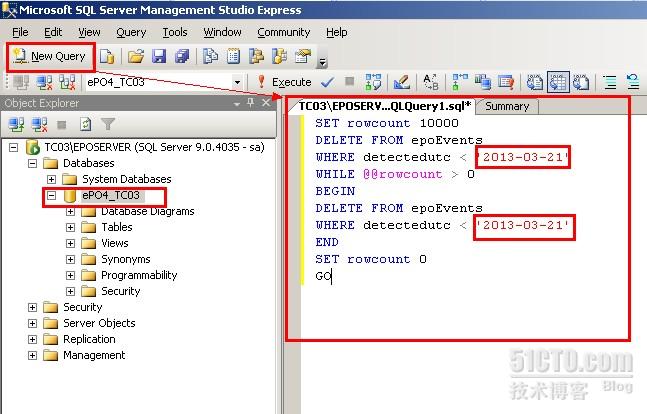Open Design Query in Editor icon

[x=401, y=82]
